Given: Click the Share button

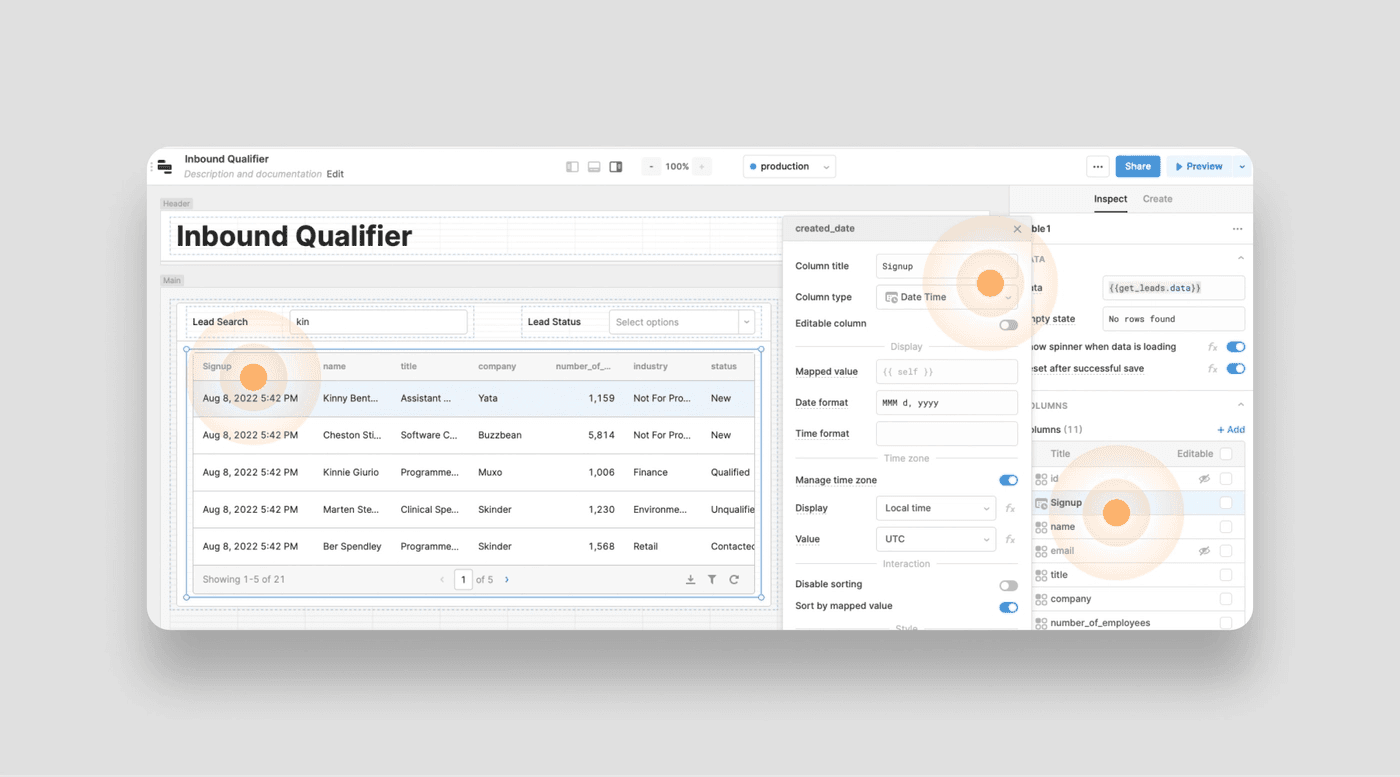Looking at the screenshot, I should [x=1138, y=167].
